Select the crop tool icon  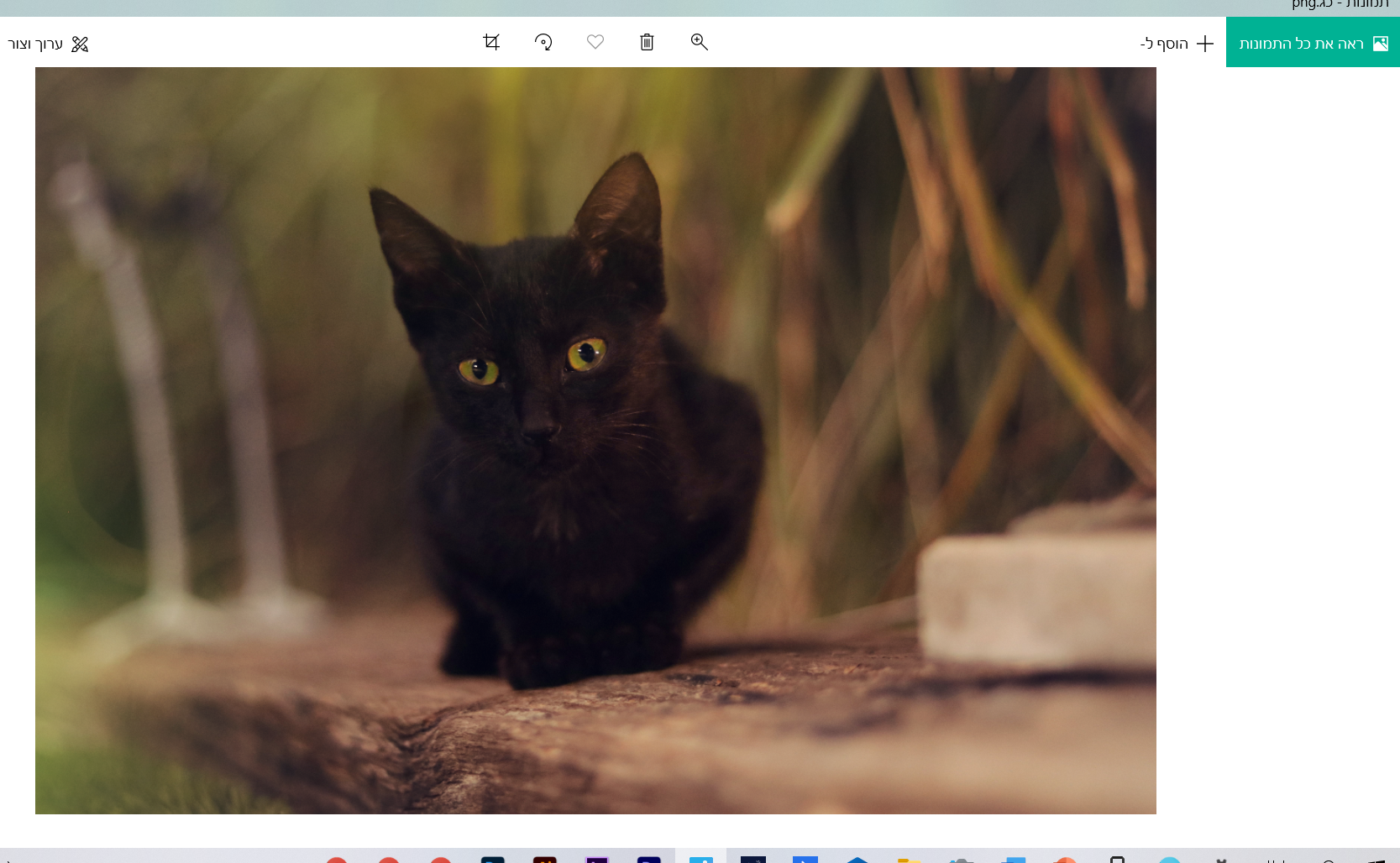pos(491,42)
